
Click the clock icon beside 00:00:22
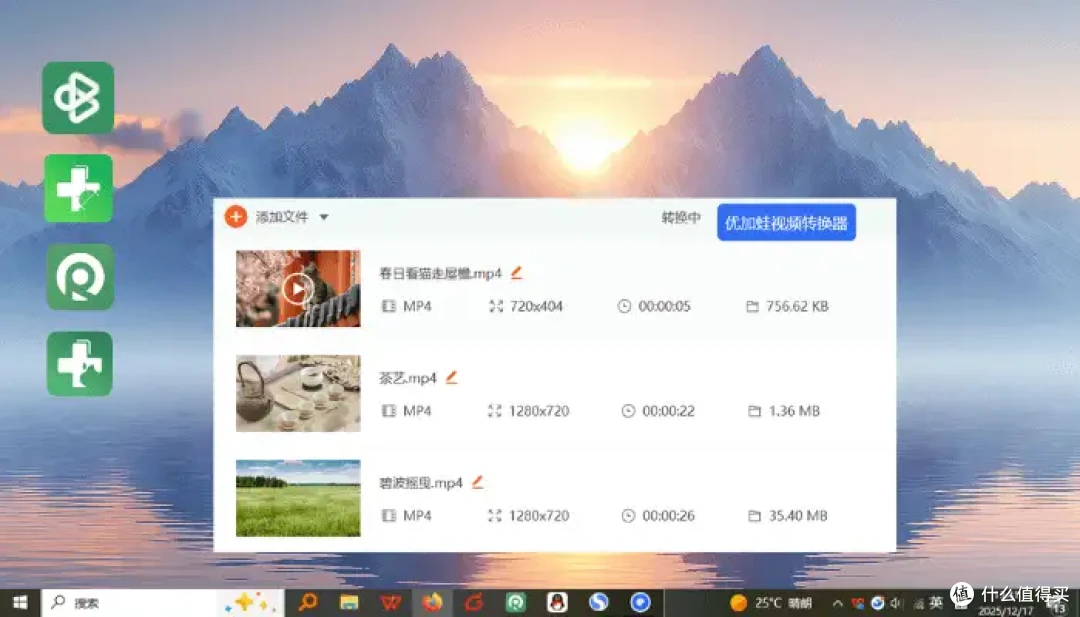pyautogui.click(x=628, y=410)
